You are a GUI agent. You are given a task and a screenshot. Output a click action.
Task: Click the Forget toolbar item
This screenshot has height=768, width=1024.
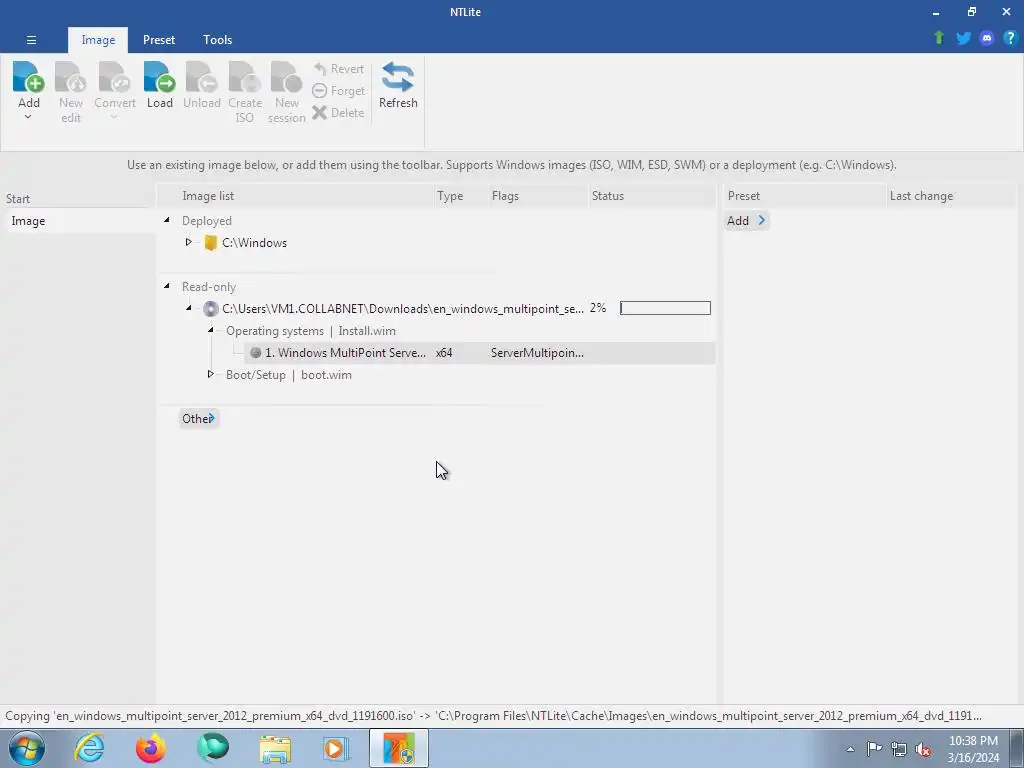[x=339, y=91]
